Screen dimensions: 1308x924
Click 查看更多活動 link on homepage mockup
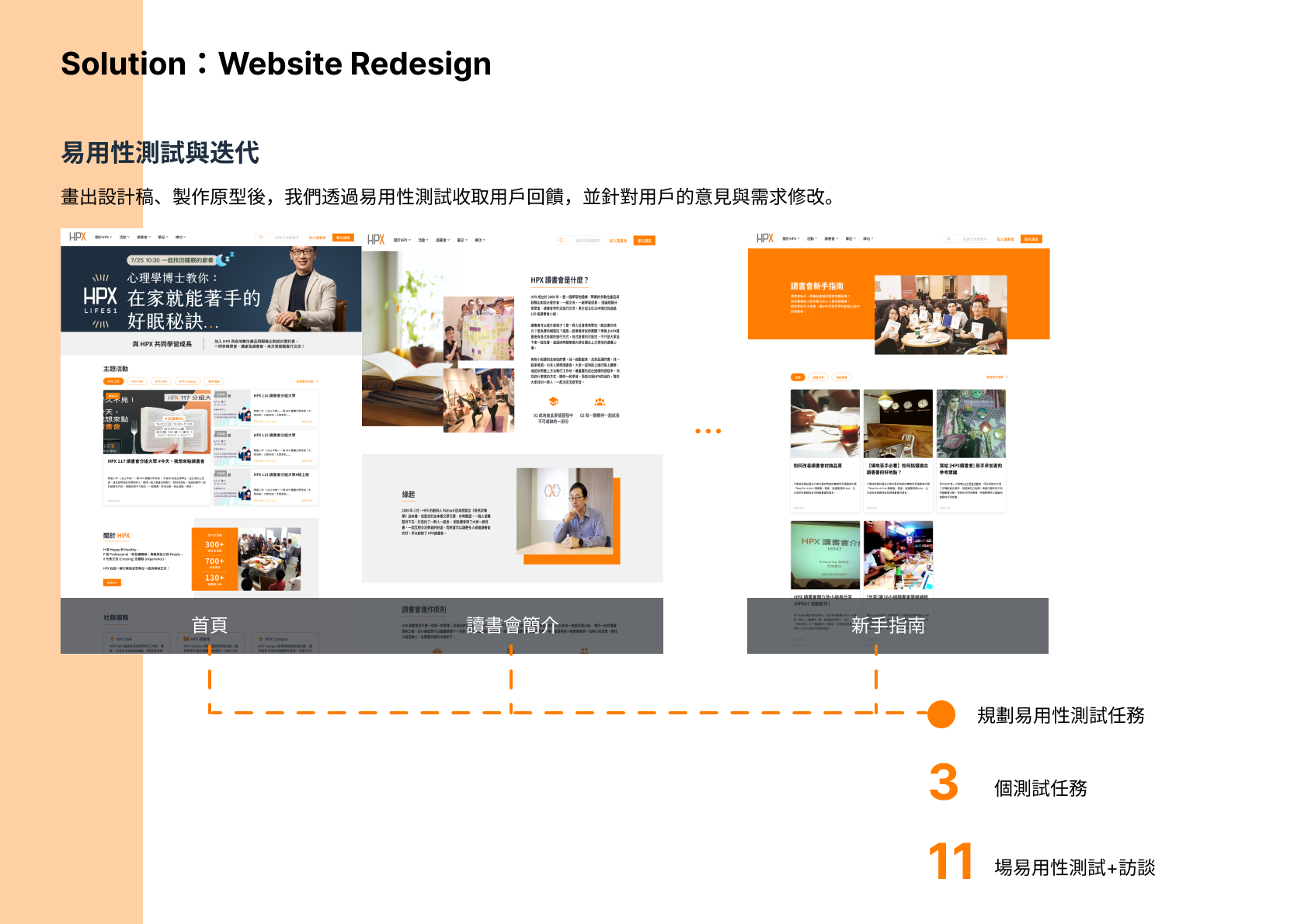[307, 381]
